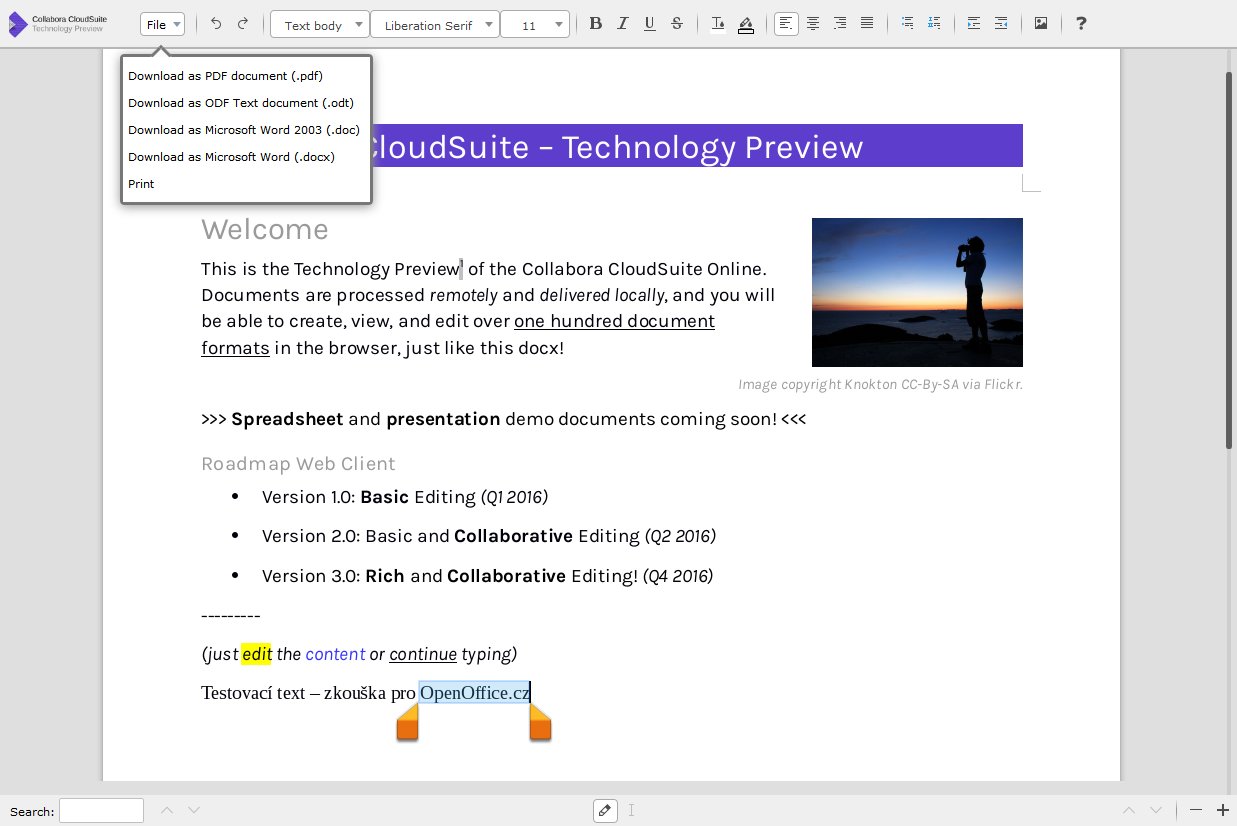Find next search result arrow
Viewport: 1237px width, 826px height.
click(194, 810)
